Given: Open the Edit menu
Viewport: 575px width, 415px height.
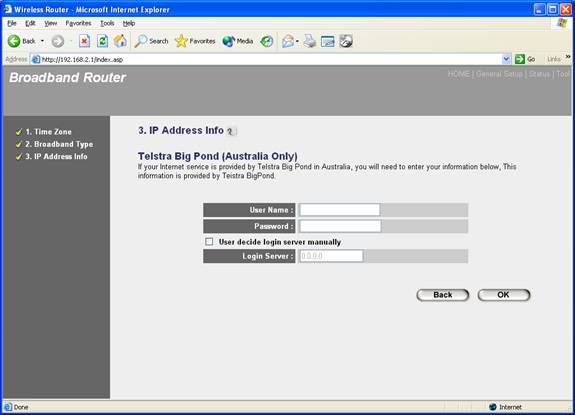Looking at the screenshot, I should coord(30,23).
